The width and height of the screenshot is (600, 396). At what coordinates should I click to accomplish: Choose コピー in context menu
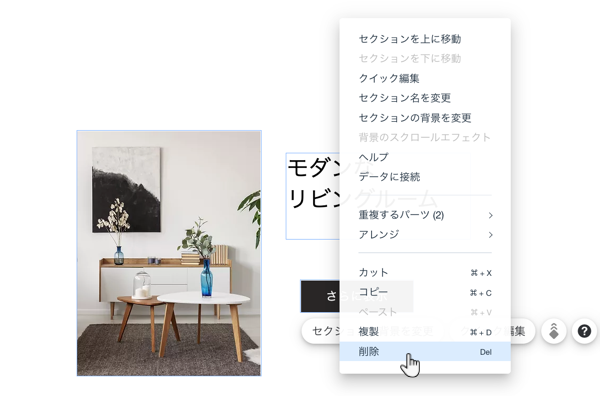425,293
